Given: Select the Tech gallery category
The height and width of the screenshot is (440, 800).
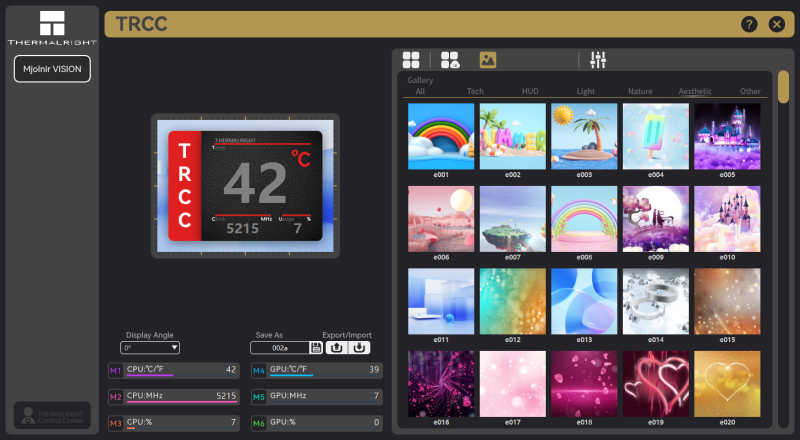Looking at the screenshot, I should click(x=475, y=91).
